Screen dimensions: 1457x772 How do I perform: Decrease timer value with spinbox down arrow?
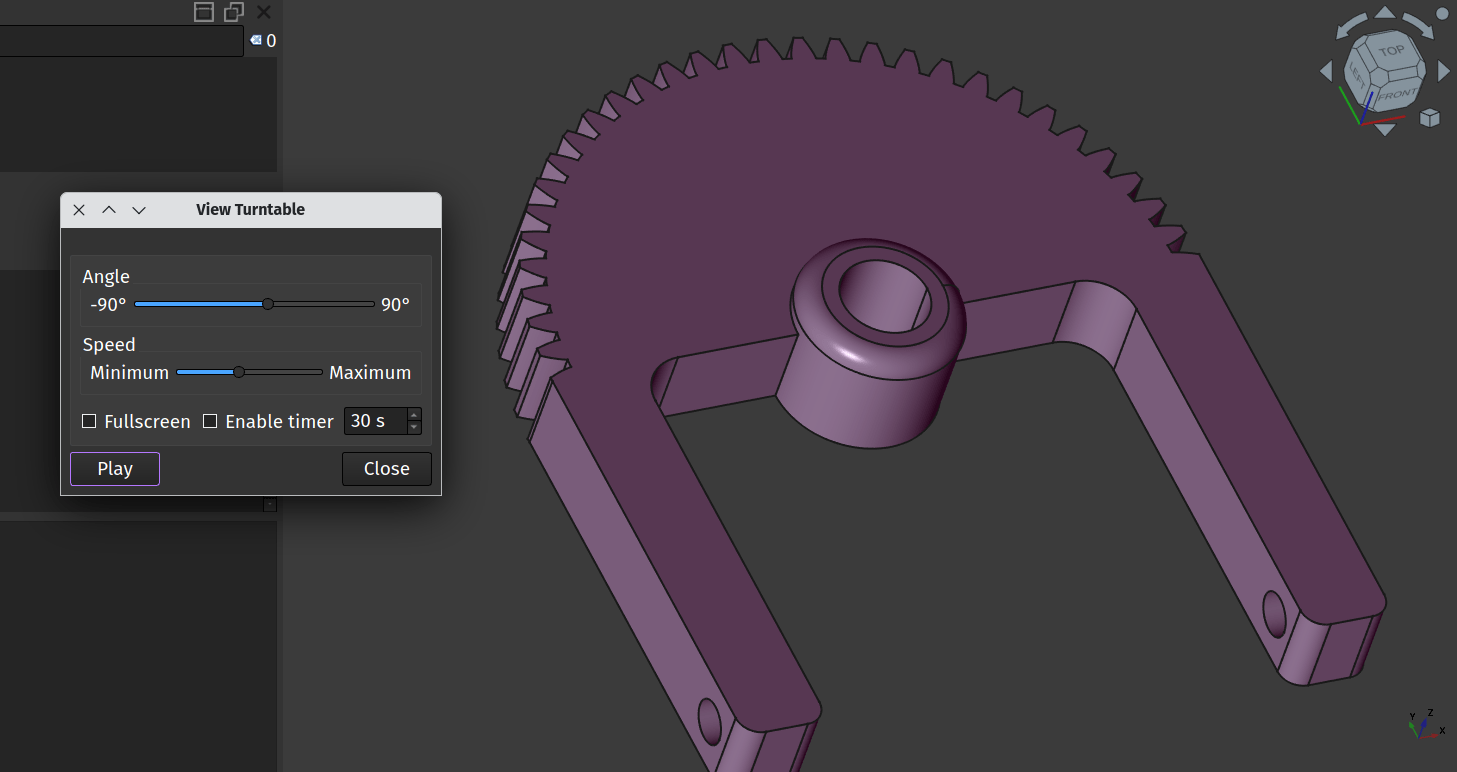click(x=414, y=427)
